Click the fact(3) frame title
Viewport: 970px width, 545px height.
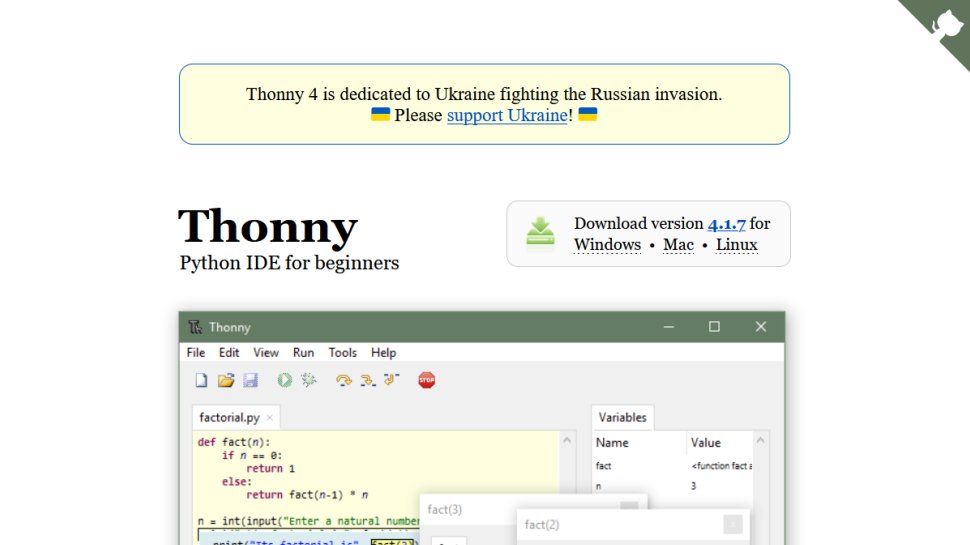coord(445,510)
